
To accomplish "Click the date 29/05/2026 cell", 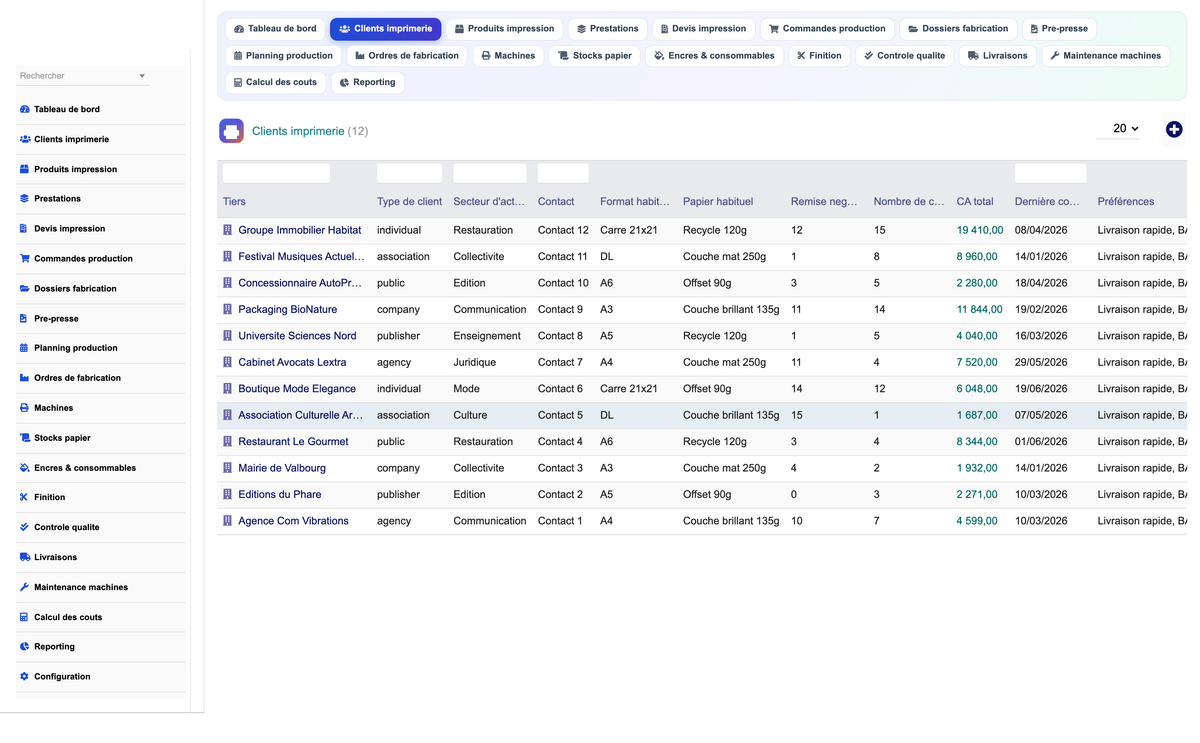I will tap(1041, 362).
